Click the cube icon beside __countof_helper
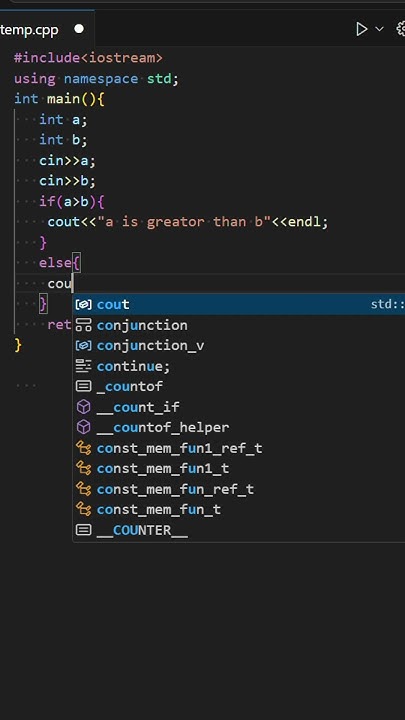 pos(83,428)
